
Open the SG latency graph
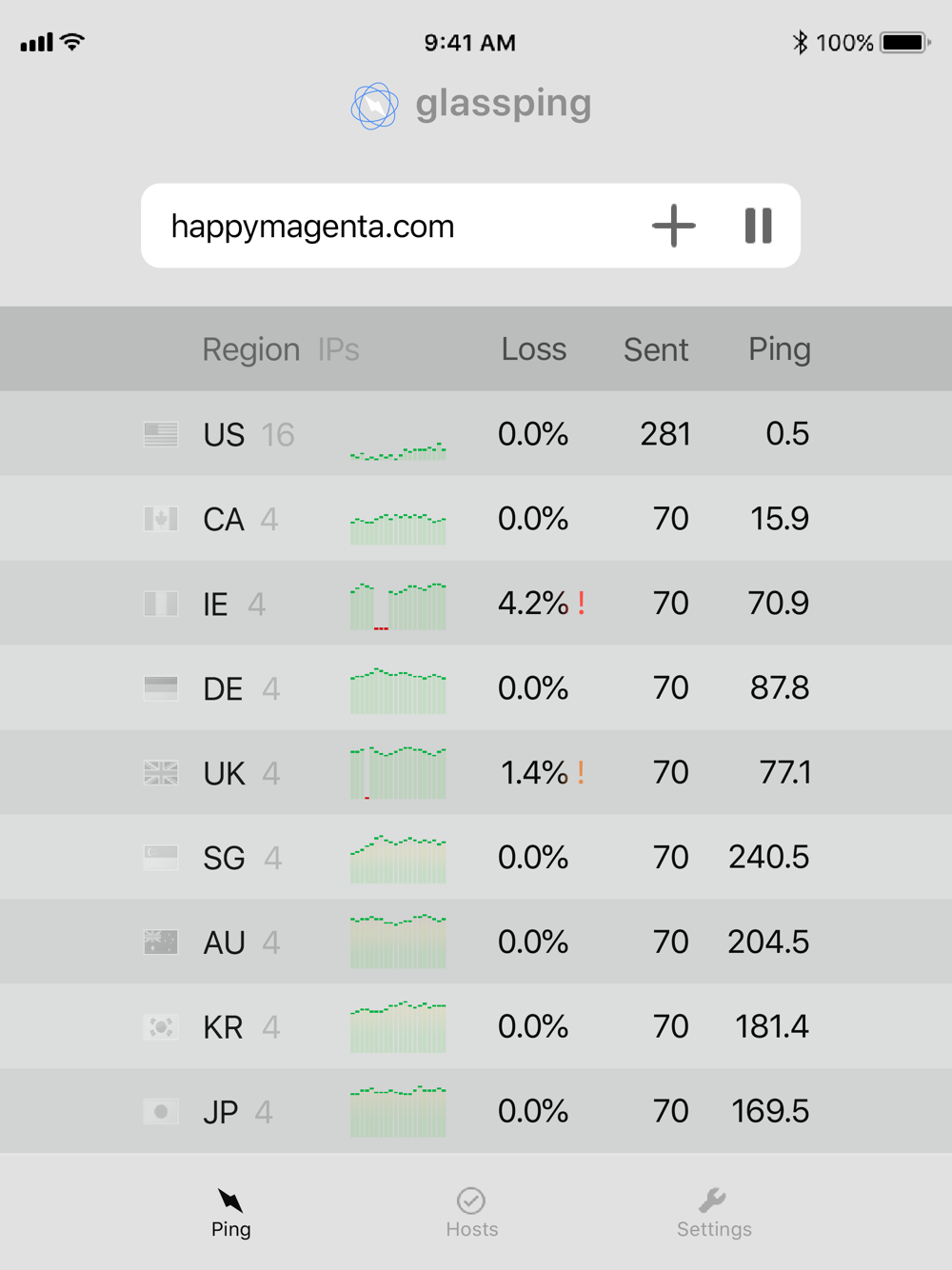tap(398, 859)
